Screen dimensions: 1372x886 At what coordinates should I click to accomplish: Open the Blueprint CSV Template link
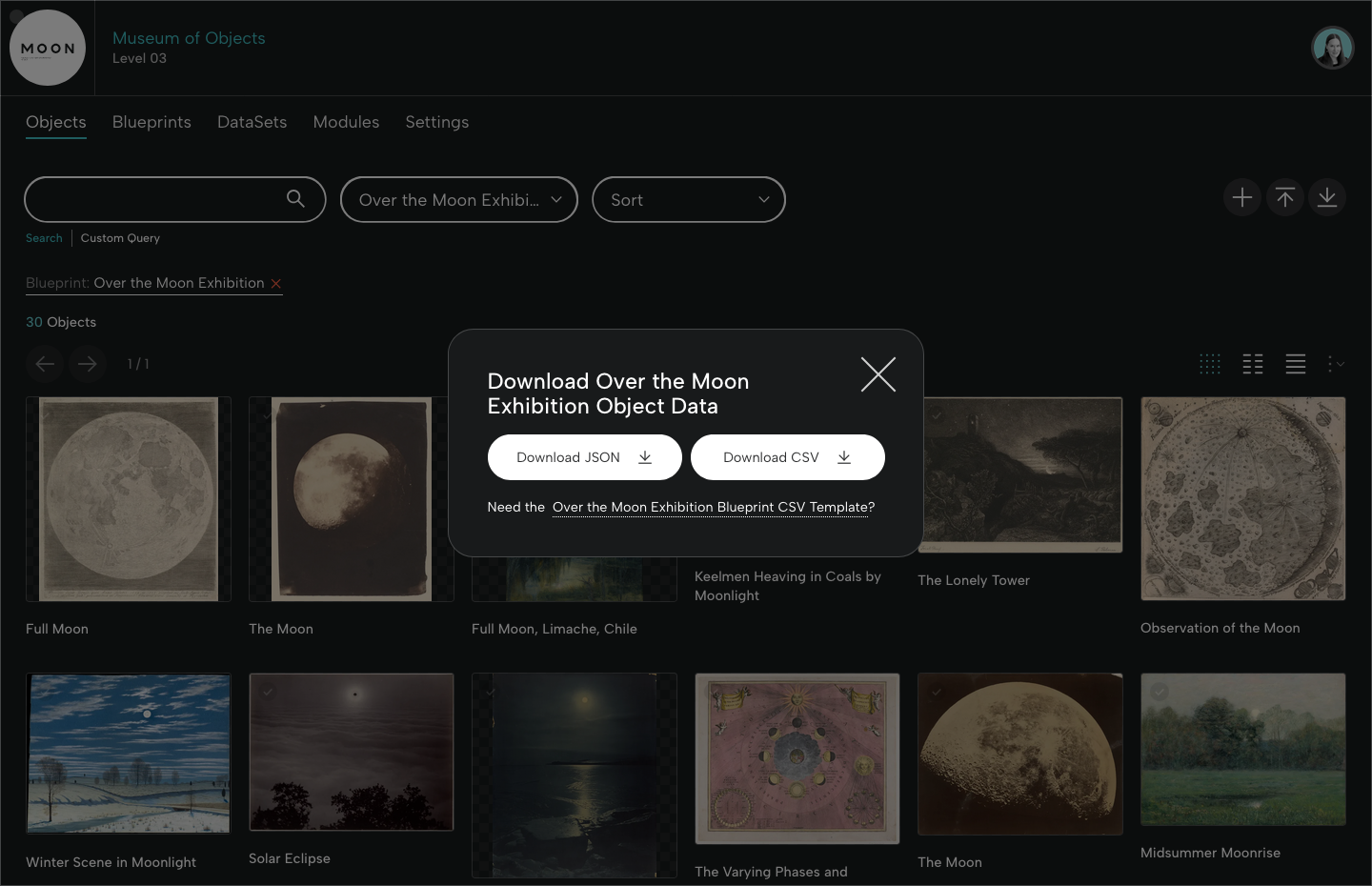tap(710, 507)
